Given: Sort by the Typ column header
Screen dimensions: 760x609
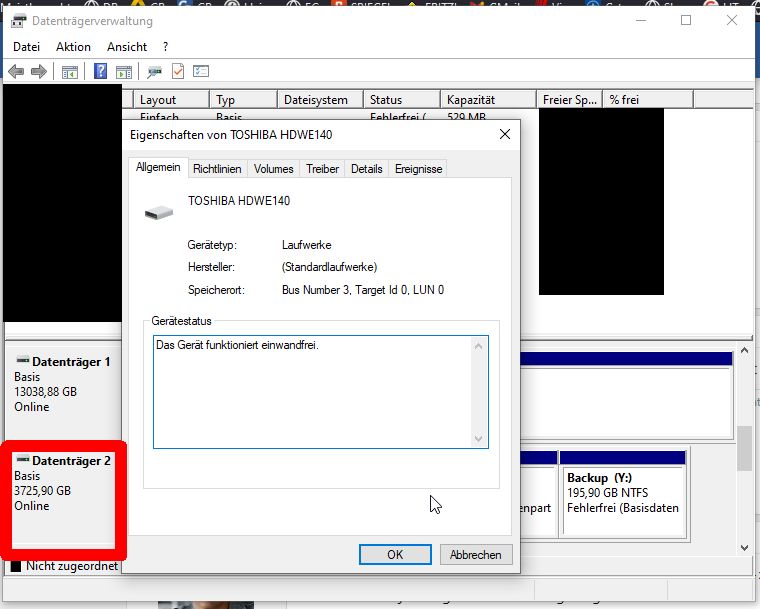Looking at the screenshot, I should click(x=243, y=100).
